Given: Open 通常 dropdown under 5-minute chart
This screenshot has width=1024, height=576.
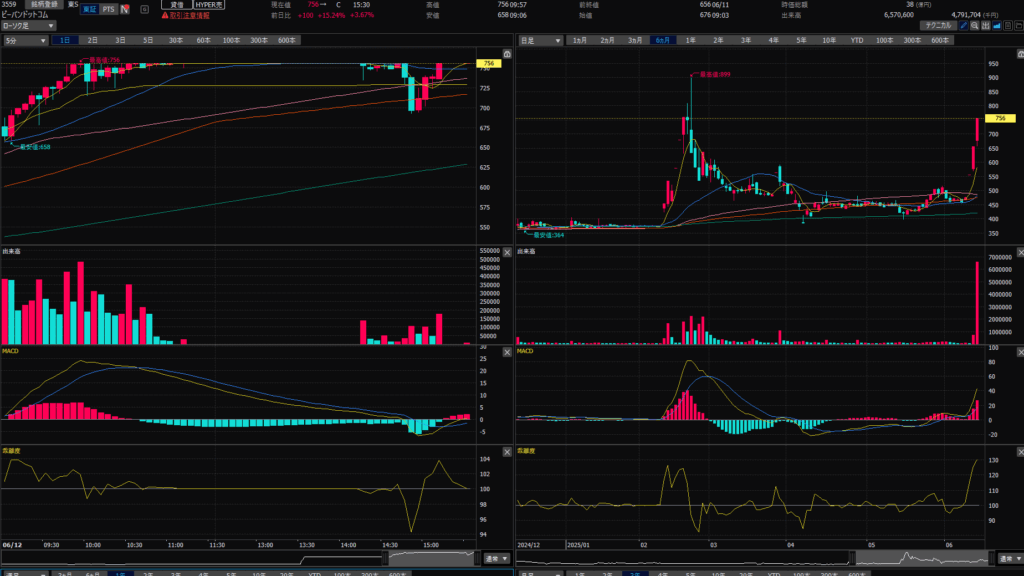Looking at the screenshot, I should [496, 559].
